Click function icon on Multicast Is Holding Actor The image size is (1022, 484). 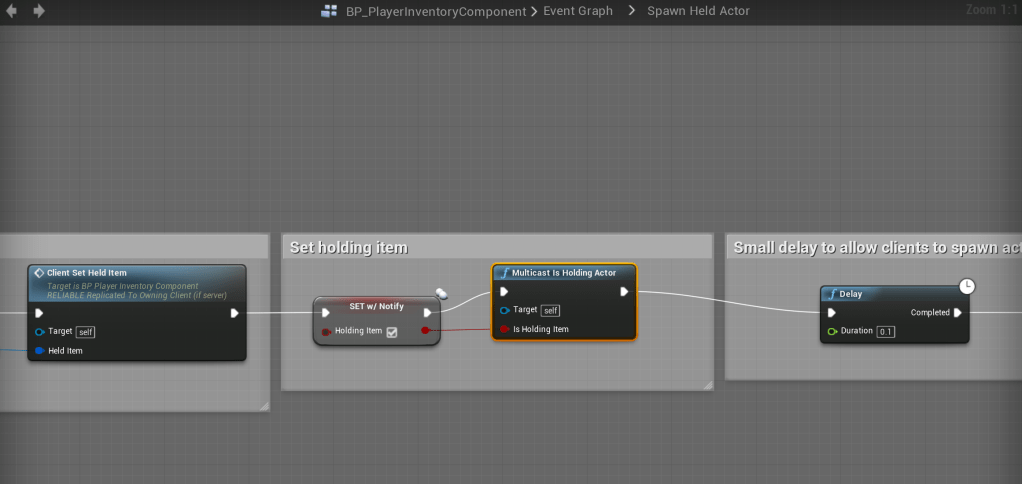point(504,273)
